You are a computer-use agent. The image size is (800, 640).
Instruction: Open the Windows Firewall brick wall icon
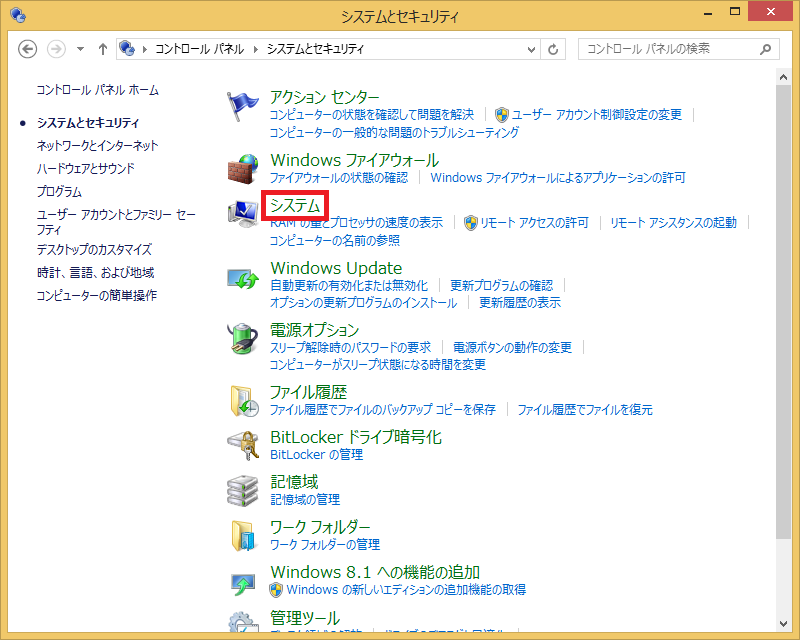(x=243, y=168)
